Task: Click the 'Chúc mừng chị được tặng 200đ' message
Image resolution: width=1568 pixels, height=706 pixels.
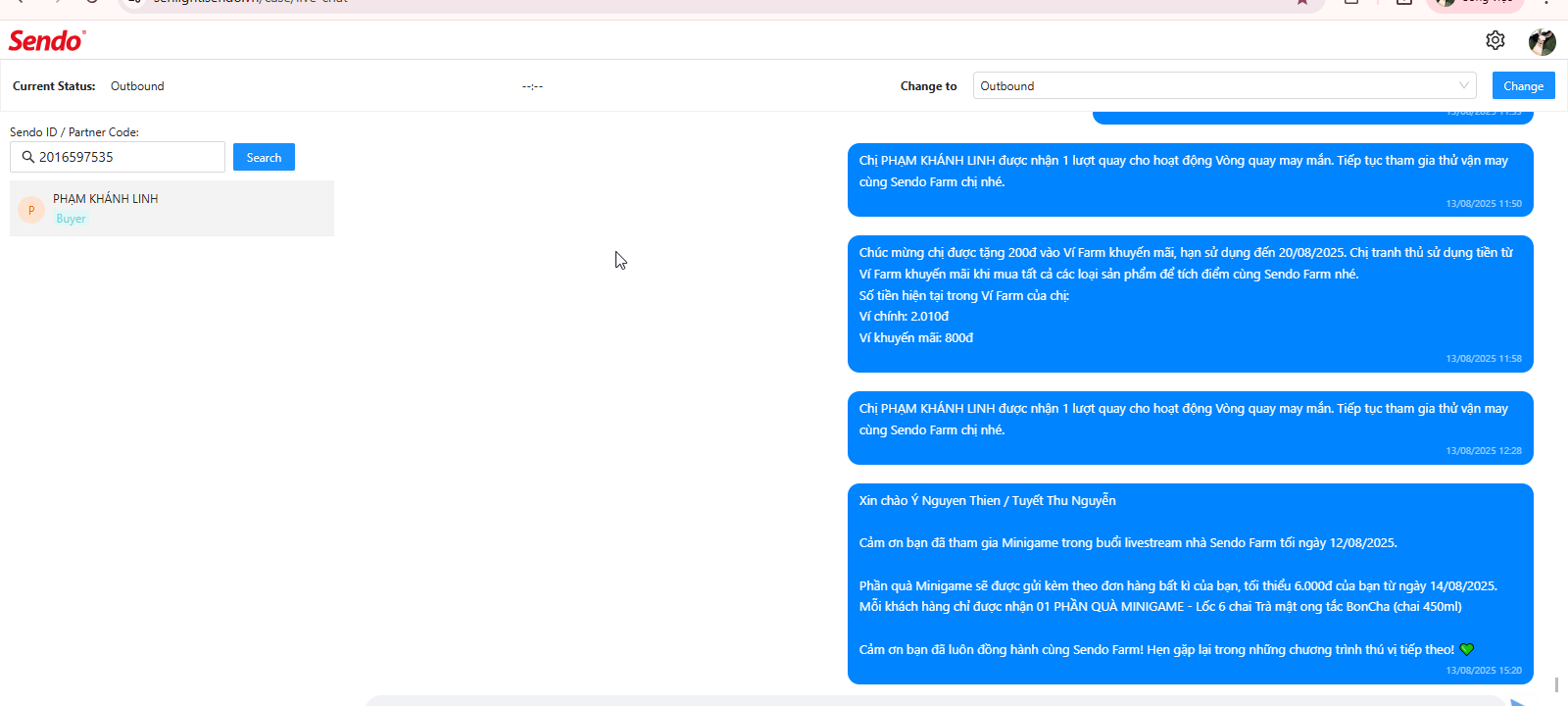Action: (1191, 304)
